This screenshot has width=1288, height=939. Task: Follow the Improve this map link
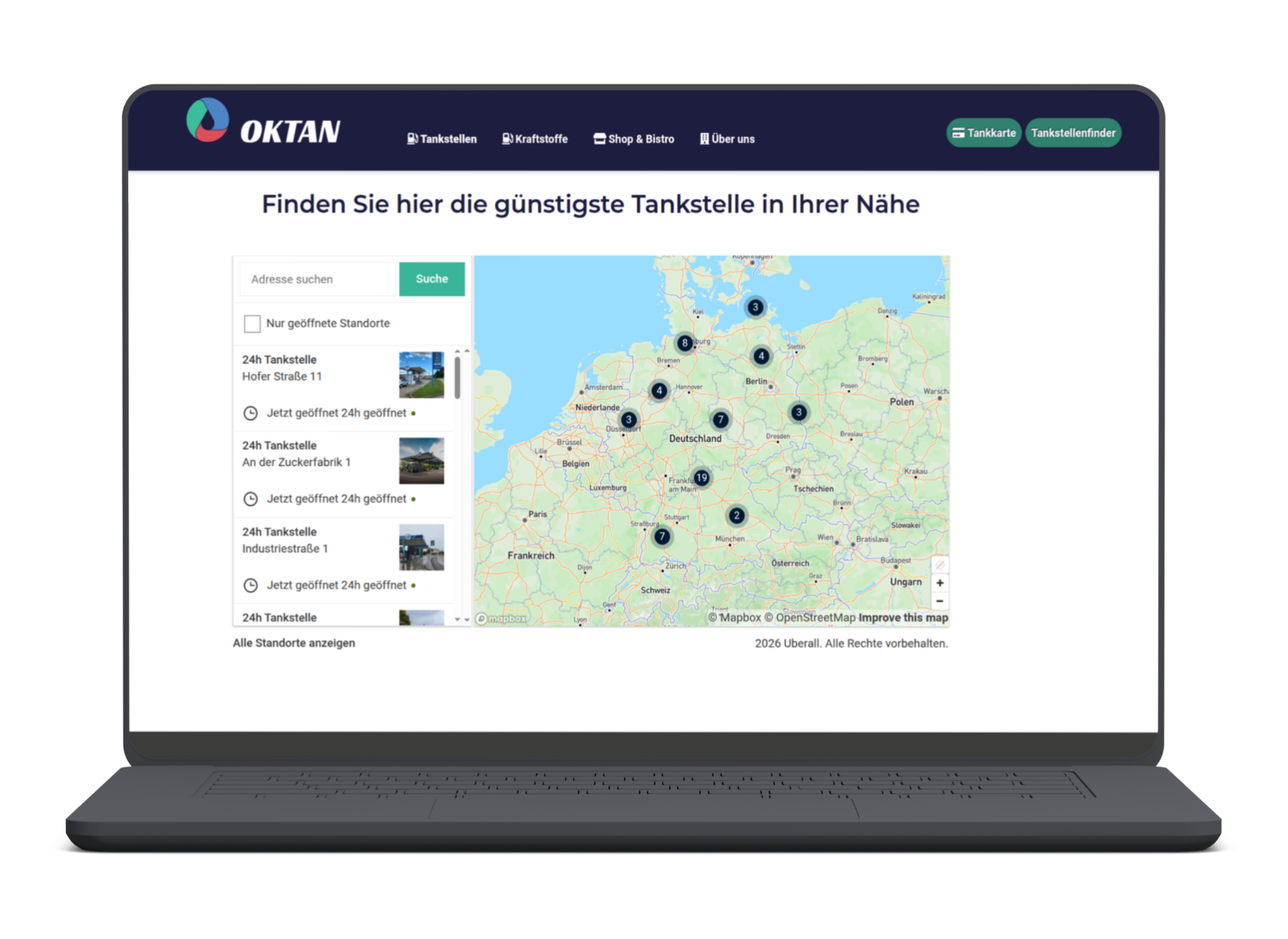(903, 618)
